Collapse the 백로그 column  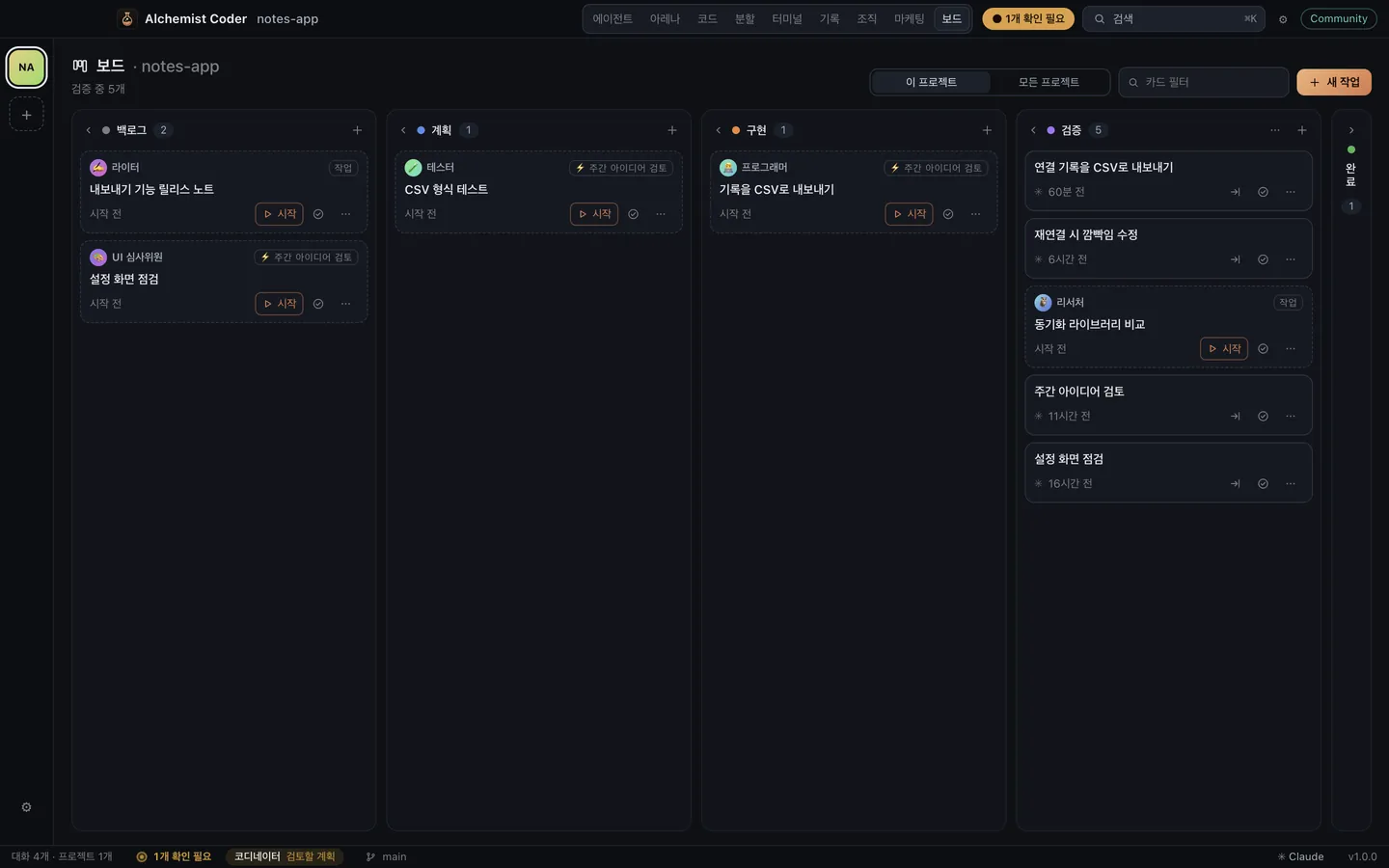point(88,130)
